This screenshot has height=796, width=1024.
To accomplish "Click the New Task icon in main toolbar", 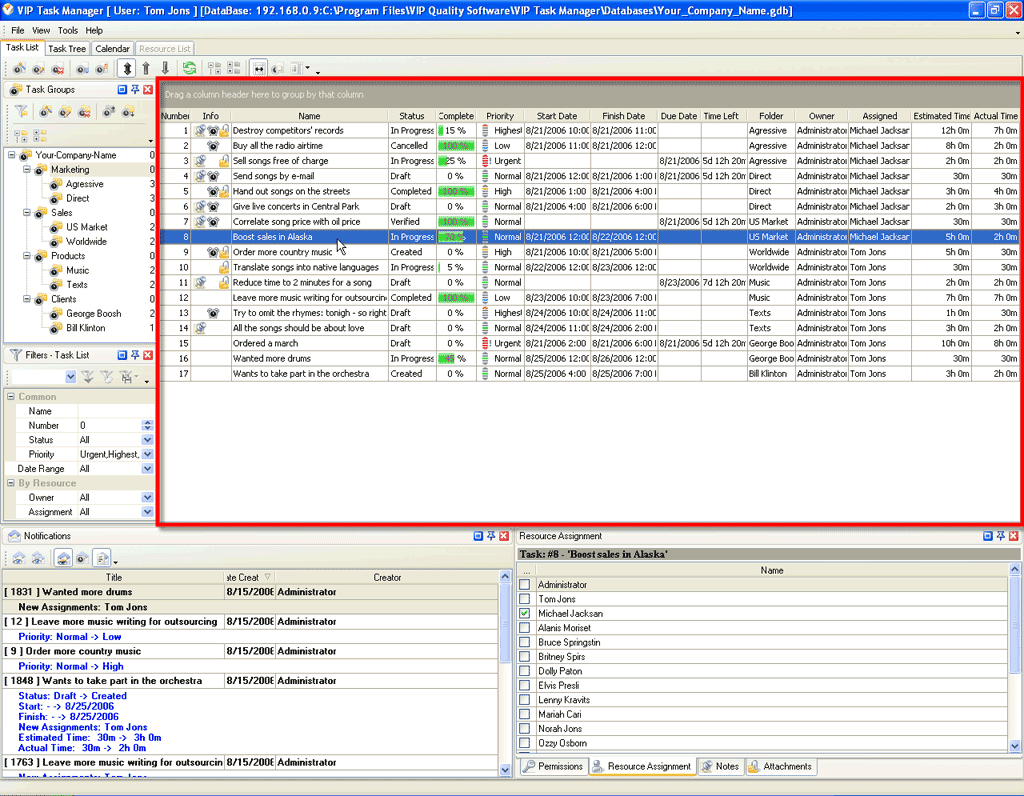I will (18, 69).
